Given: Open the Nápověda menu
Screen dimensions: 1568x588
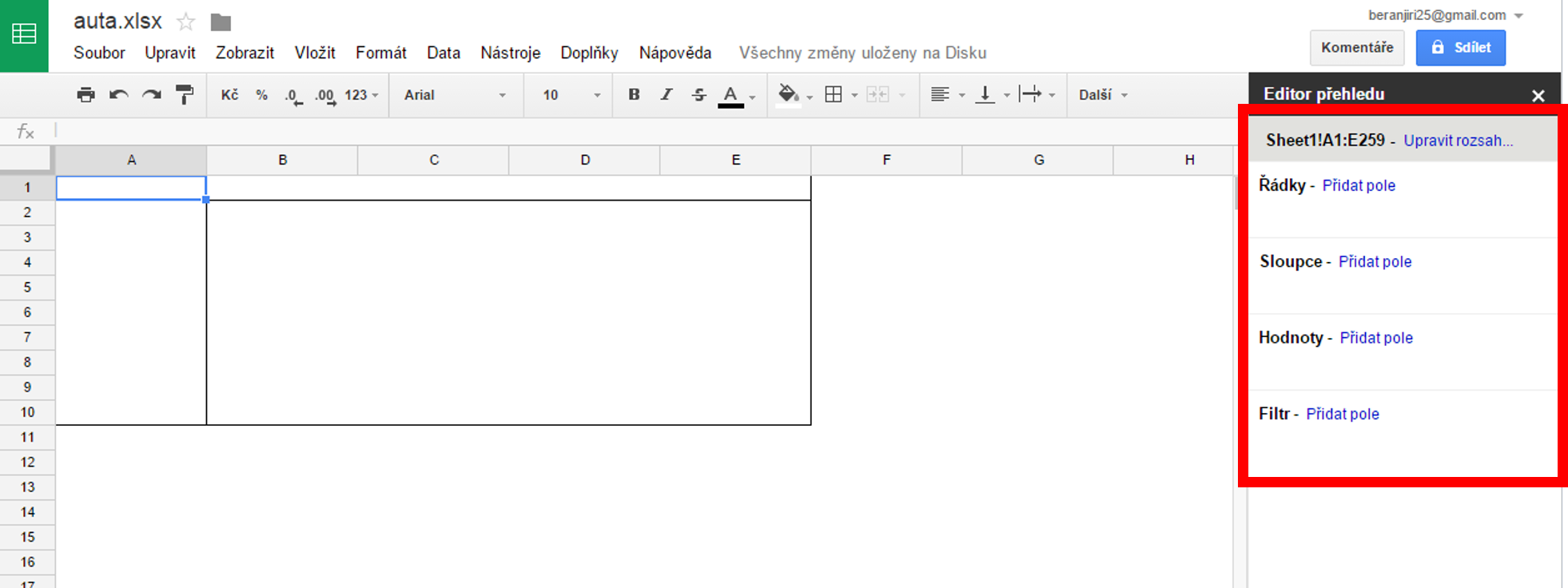Looking at the screenshot, I should pos(675,53).
